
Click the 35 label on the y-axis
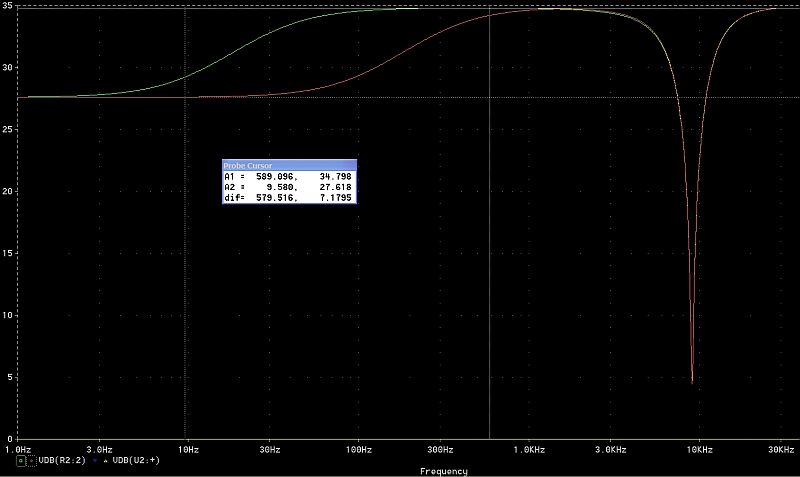[x=7, y=6]
